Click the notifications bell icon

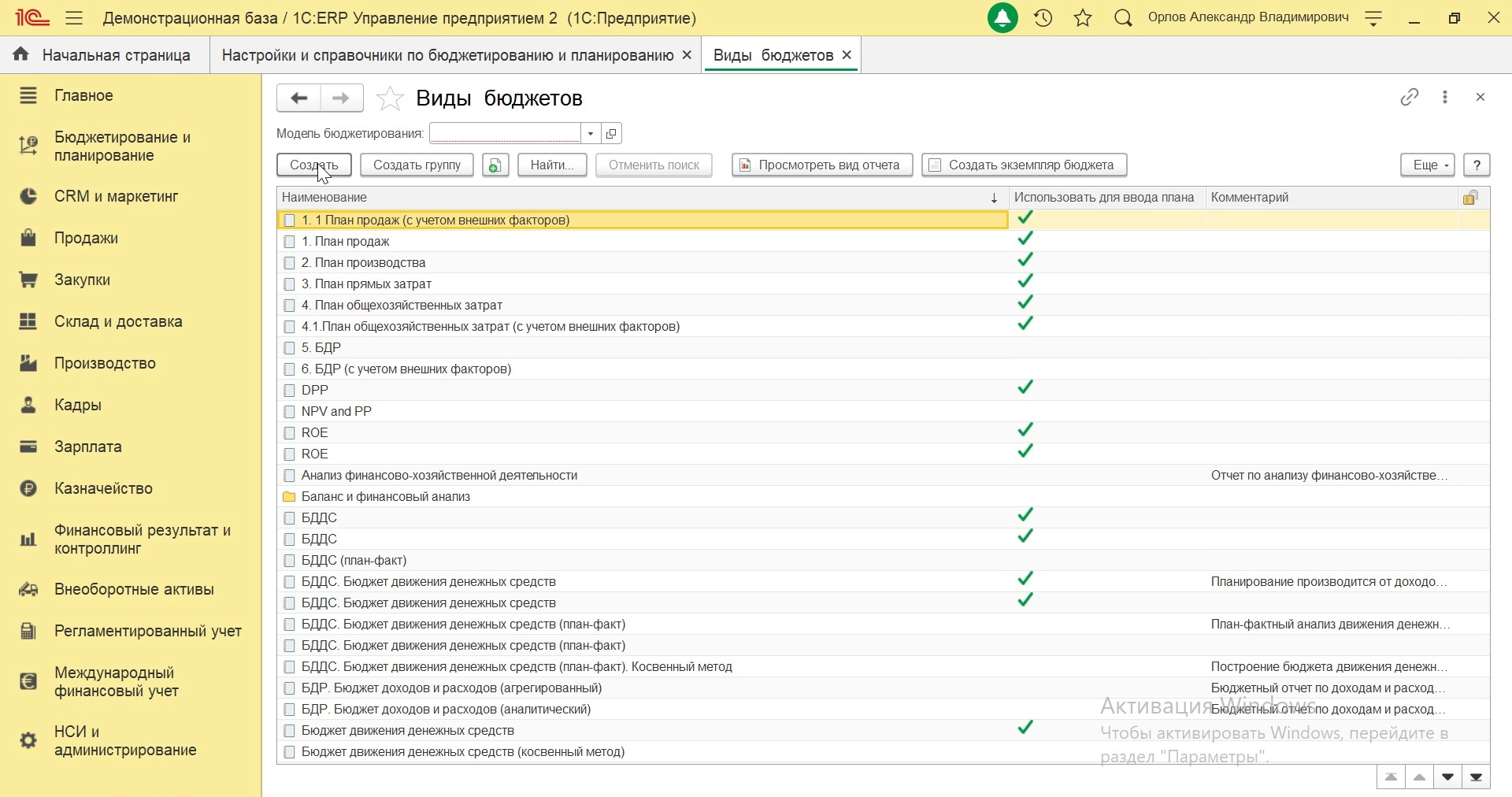point(1003,18)
